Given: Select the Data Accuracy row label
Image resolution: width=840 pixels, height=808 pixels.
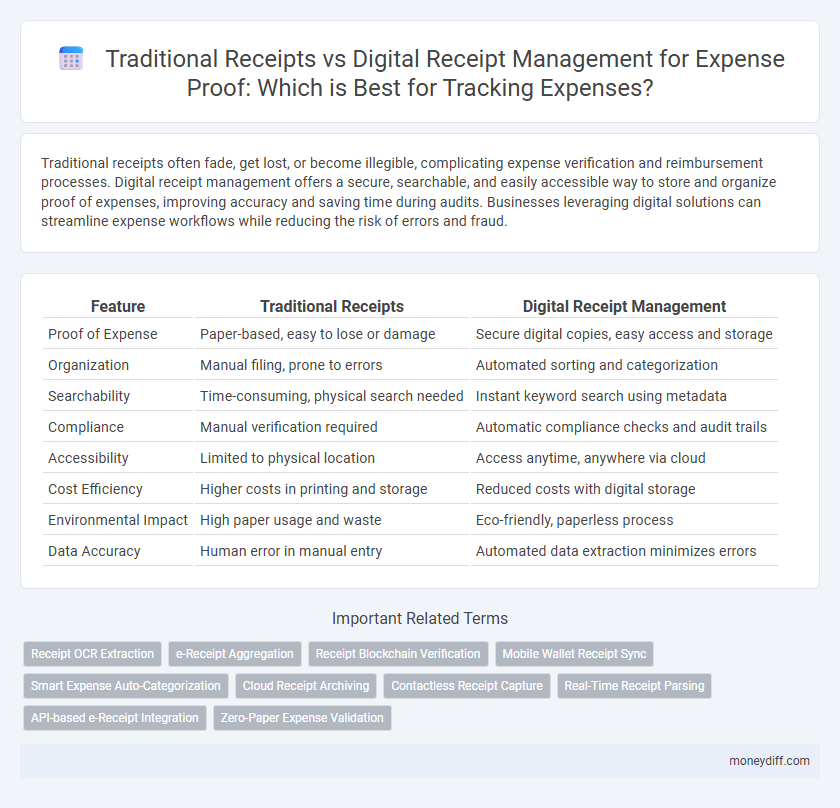Looking at the screenshot, I should pyautogui.click(x=94, y=551).
